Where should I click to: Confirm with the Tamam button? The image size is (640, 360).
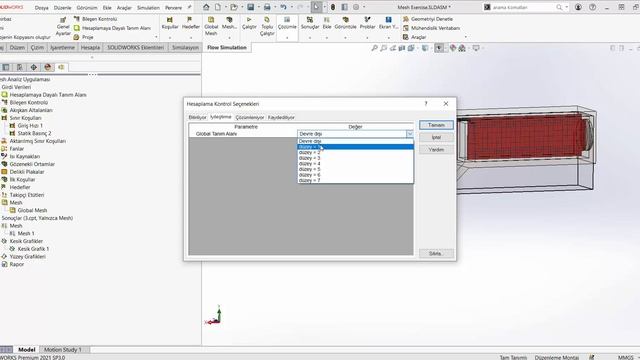[x=436, y=125]
